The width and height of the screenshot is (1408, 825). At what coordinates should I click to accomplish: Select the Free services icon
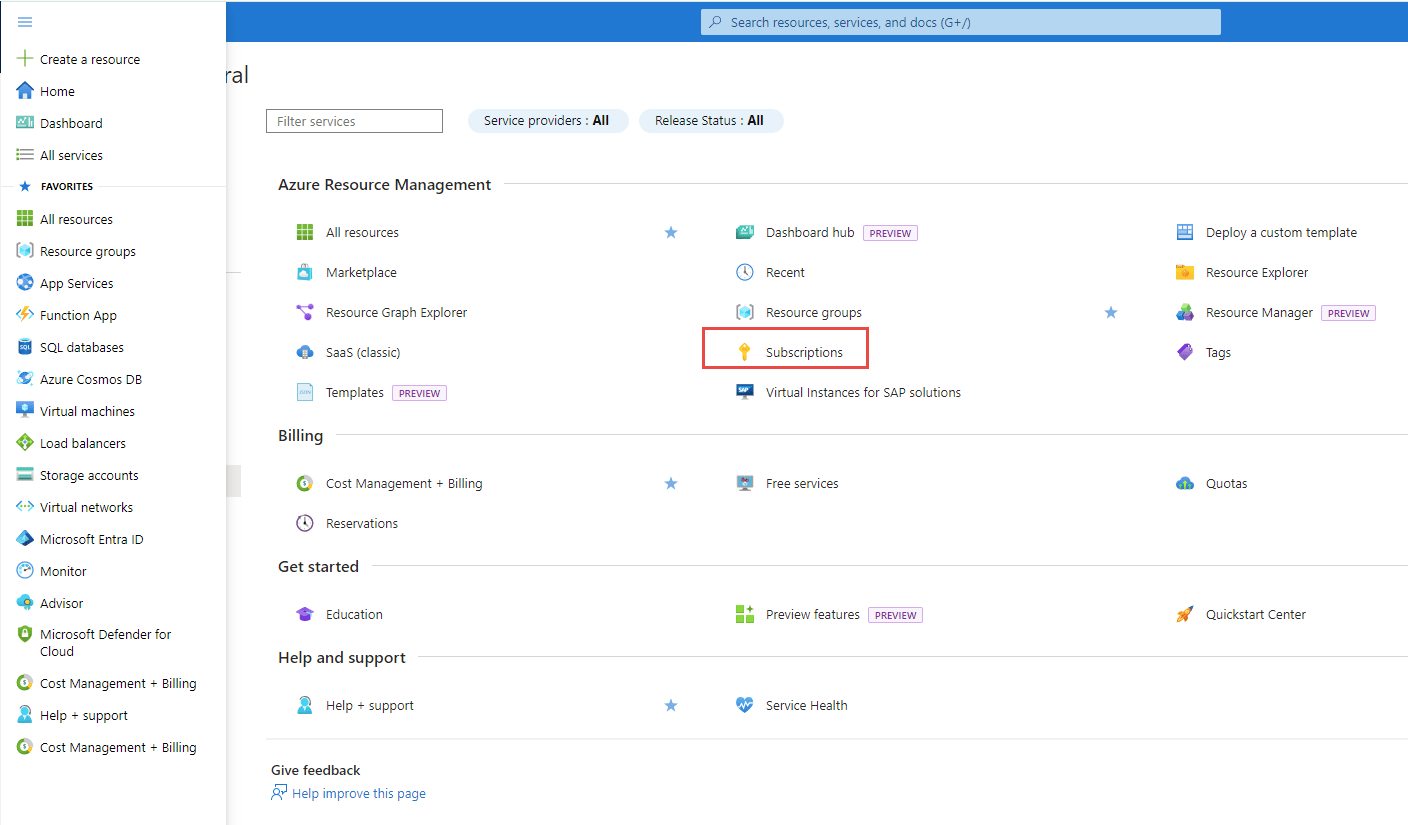pyautogui.click(x=745, y=483)
